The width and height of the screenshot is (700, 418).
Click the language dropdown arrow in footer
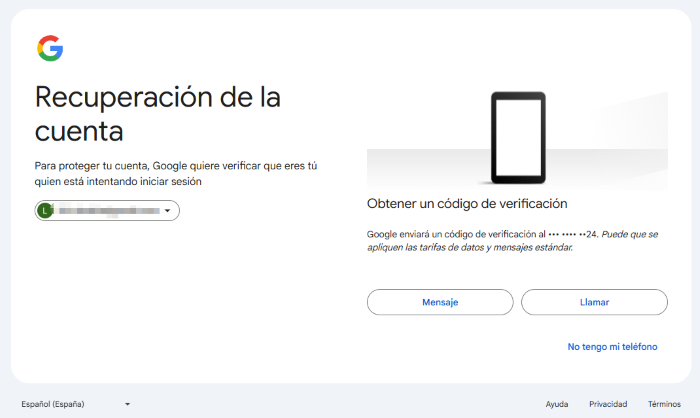click(128, 404)
